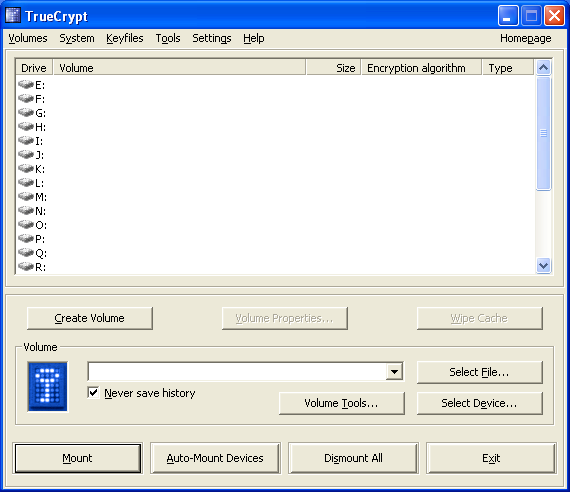Screen dimensions: 571x492
Task: Select the K: drive icon
Action: coord(26,168)
